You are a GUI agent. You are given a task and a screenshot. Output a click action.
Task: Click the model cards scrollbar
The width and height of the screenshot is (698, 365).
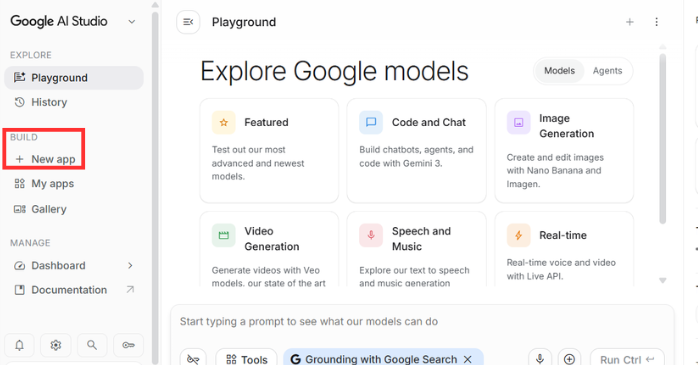pyautogui.click(x=662, y=139)
